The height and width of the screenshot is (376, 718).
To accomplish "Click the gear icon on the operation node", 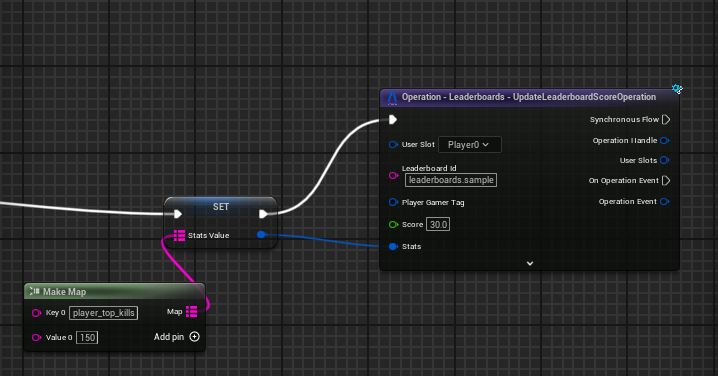I will [677, 89].
